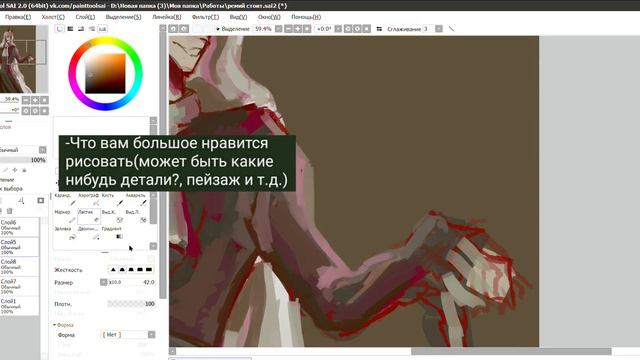The height and width of the screenshot is (360, 640).
Task: Select layer Слой1
Action: tap(20, 306)
